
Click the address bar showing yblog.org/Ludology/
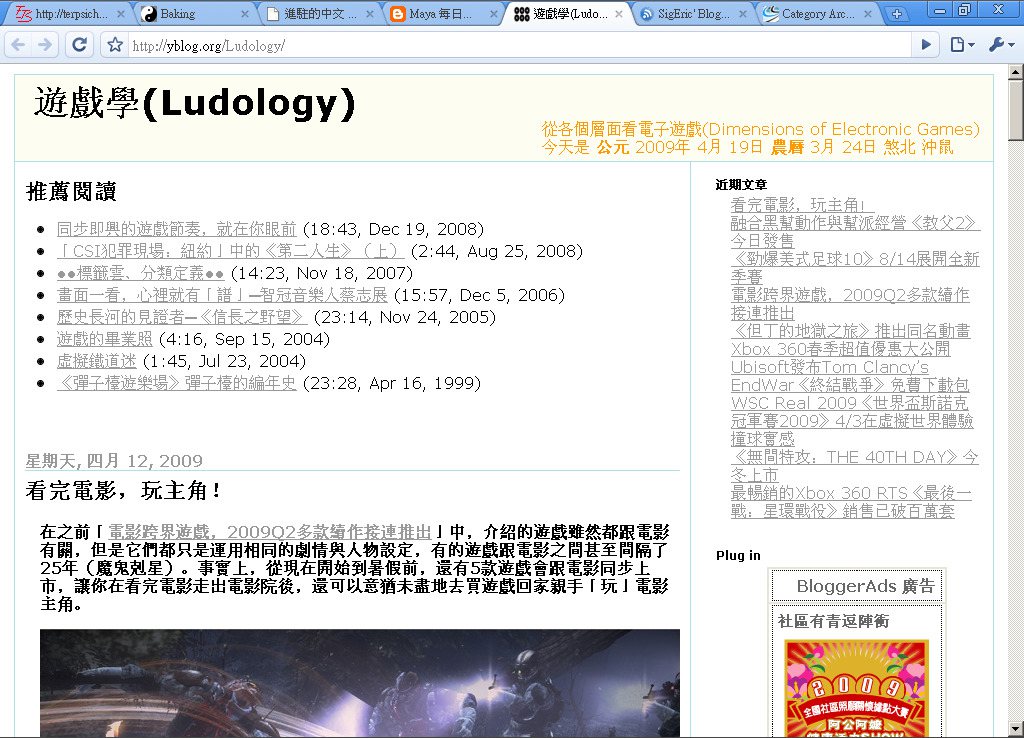(x=519, y=45)
